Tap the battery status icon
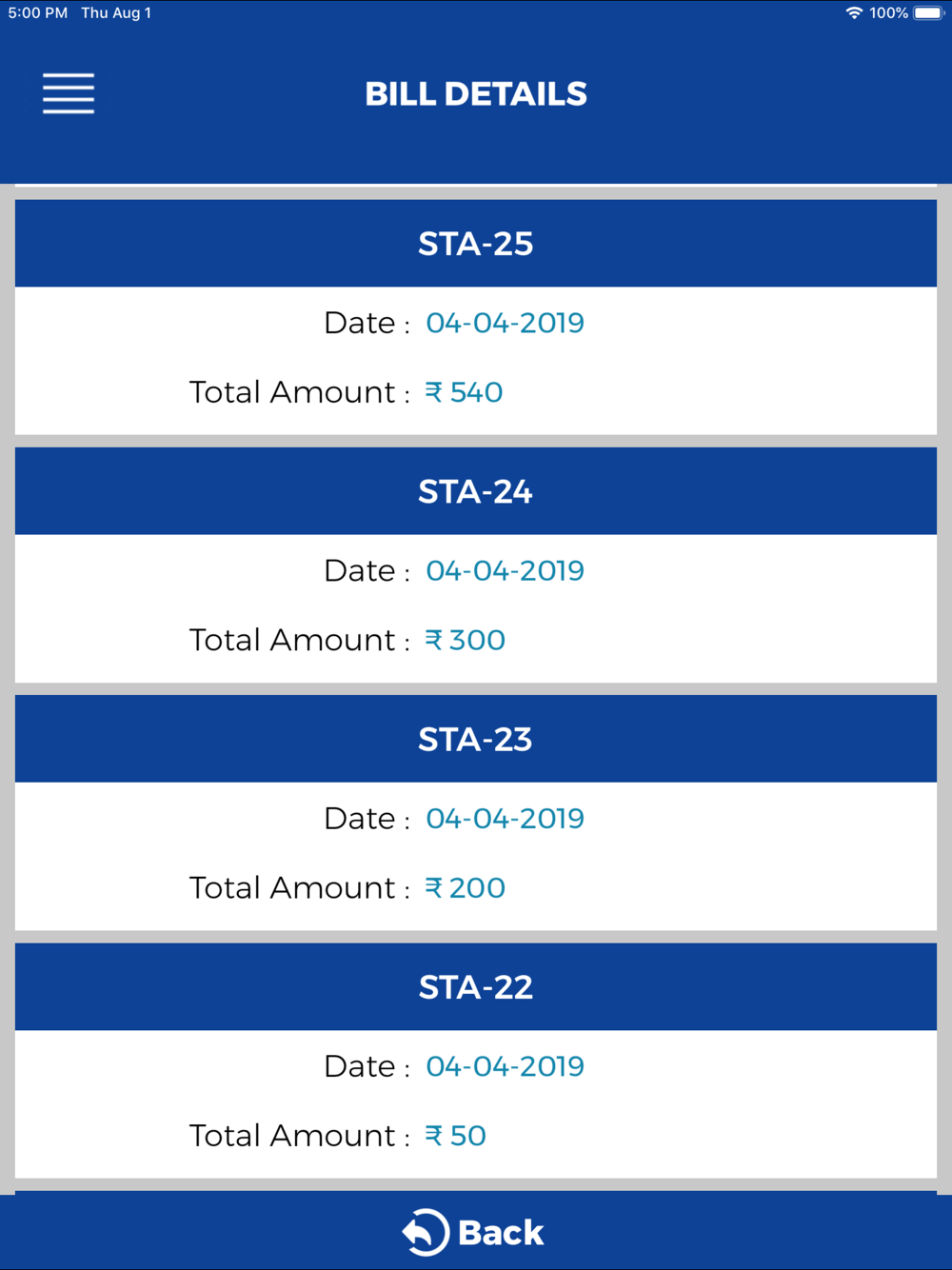 (x=929, y=13)
